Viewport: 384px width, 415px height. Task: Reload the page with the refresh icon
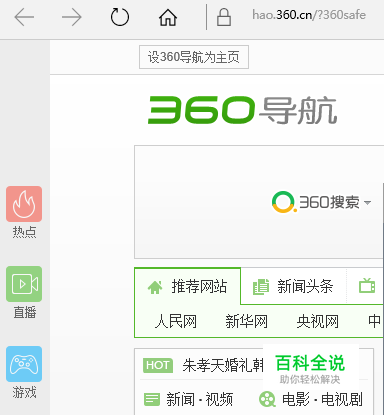[120, 17]
